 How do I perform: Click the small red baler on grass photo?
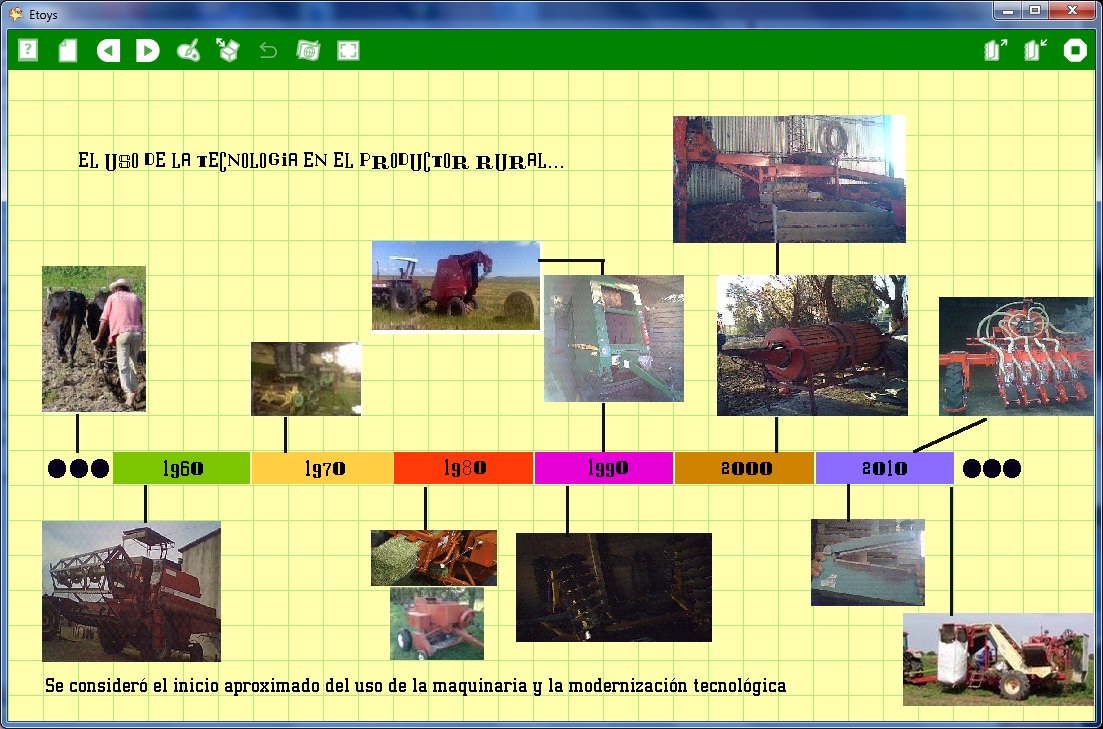coord(437,623)
